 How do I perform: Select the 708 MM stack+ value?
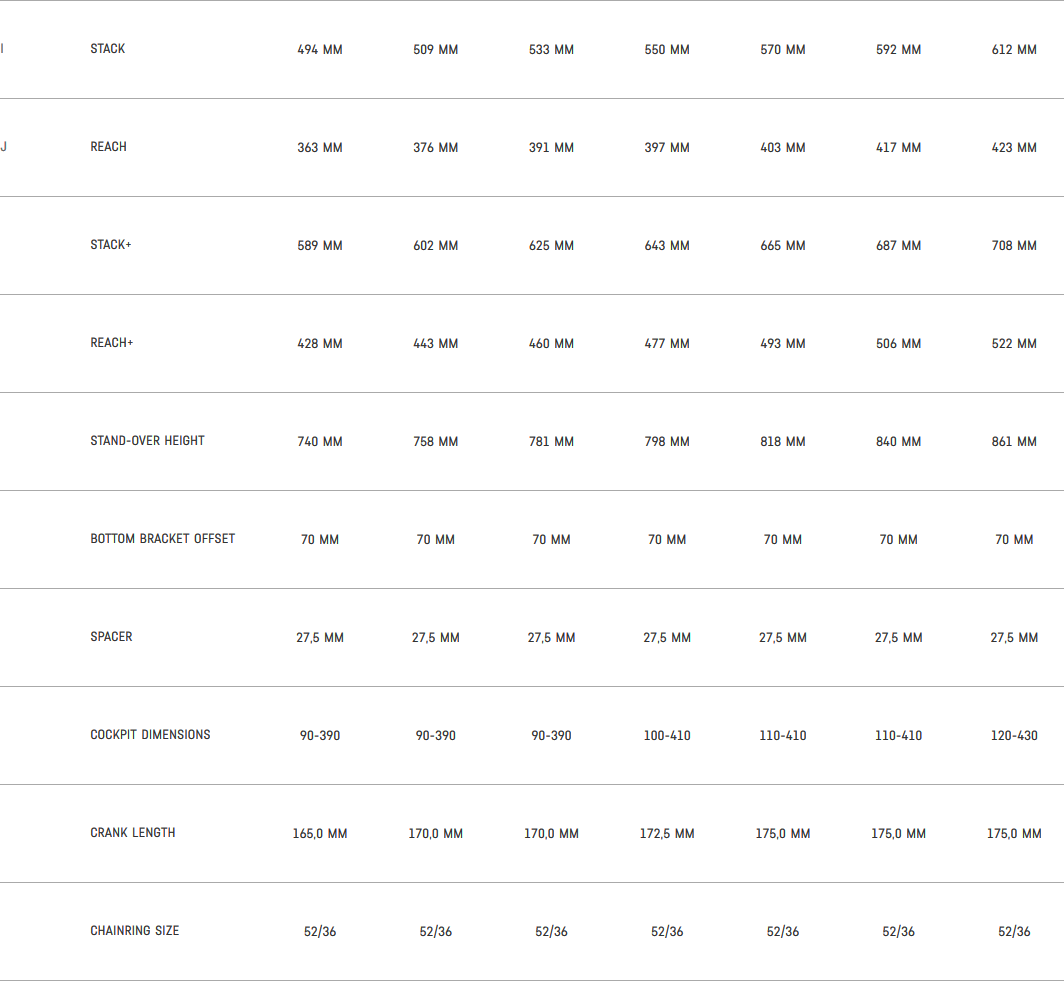tap(1014, 246)
